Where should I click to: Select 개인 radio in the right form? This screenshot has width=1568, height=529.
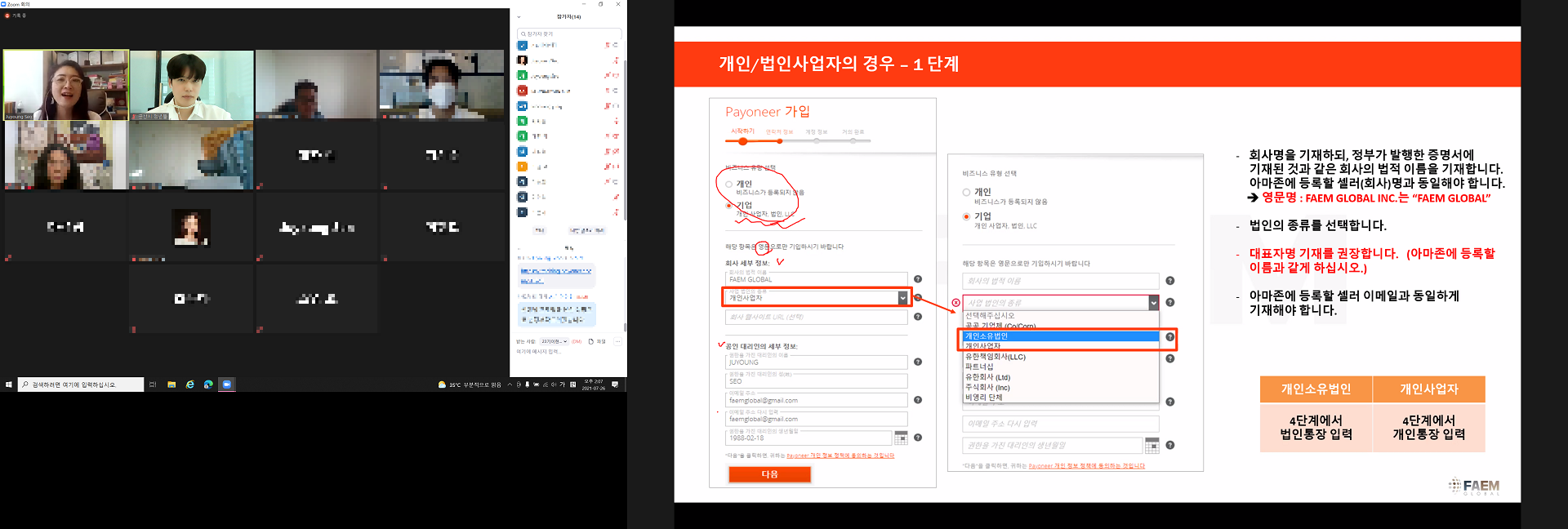[967, 193]
